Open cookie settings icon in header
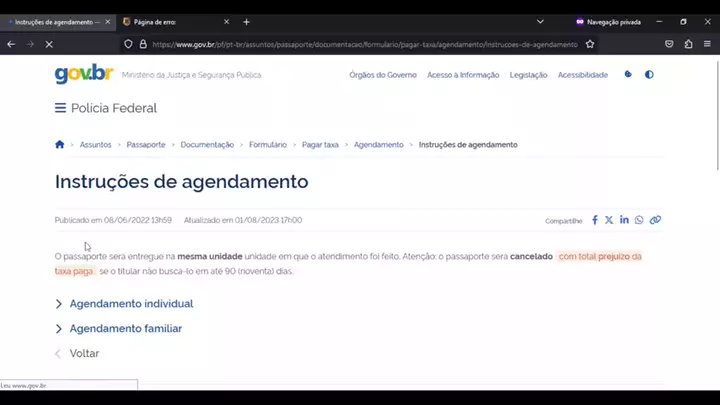 pyautogui.click(x=628, y=75)
